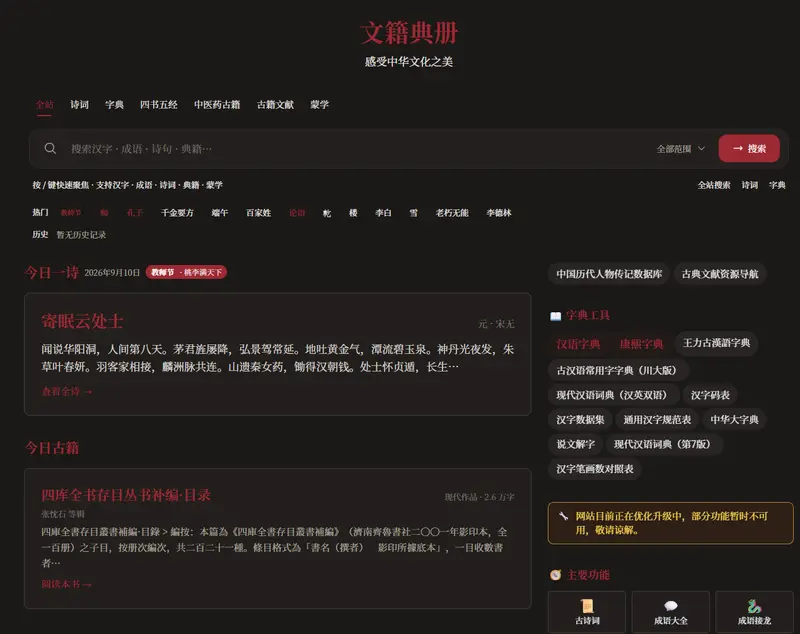Click the red 搜索 button

[749, 148]
